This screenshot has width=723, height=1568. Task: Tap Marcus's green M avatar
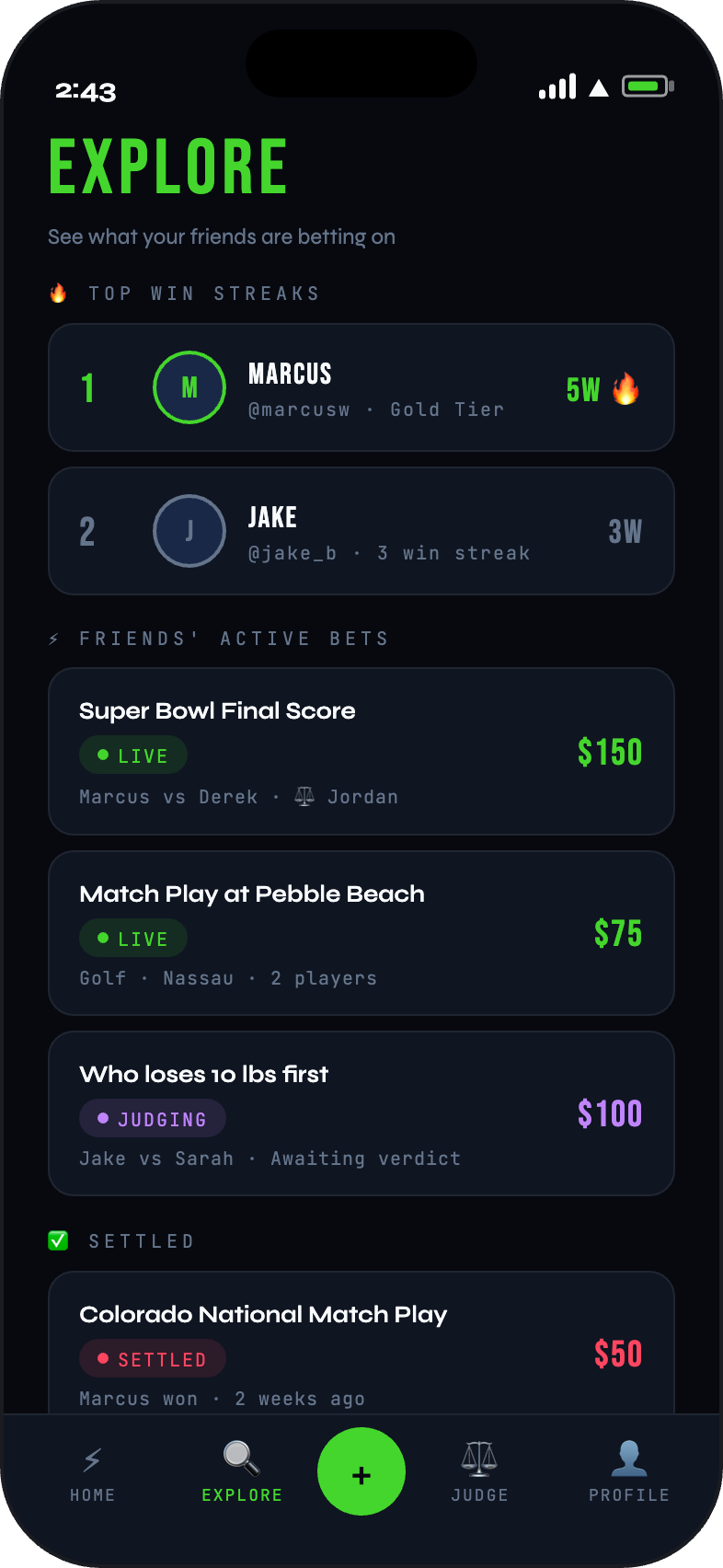tap(189, 387)
